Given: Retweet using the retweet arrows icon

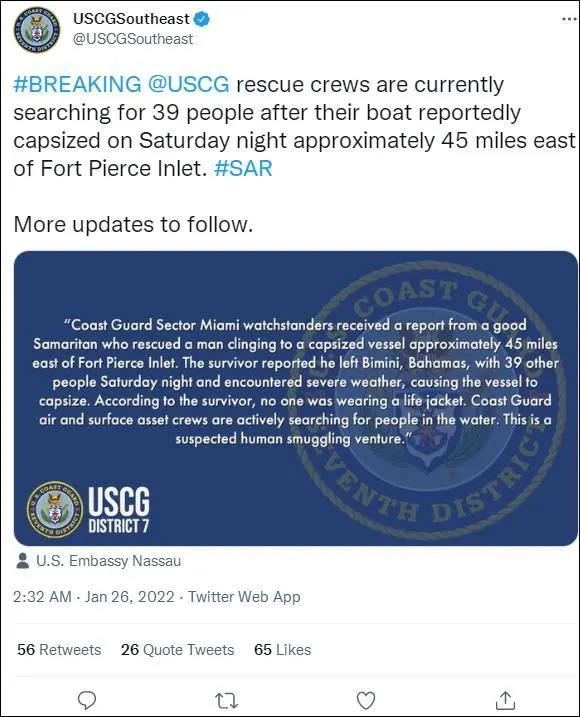Looking at the screenshot, I should [x=226, y=700].
